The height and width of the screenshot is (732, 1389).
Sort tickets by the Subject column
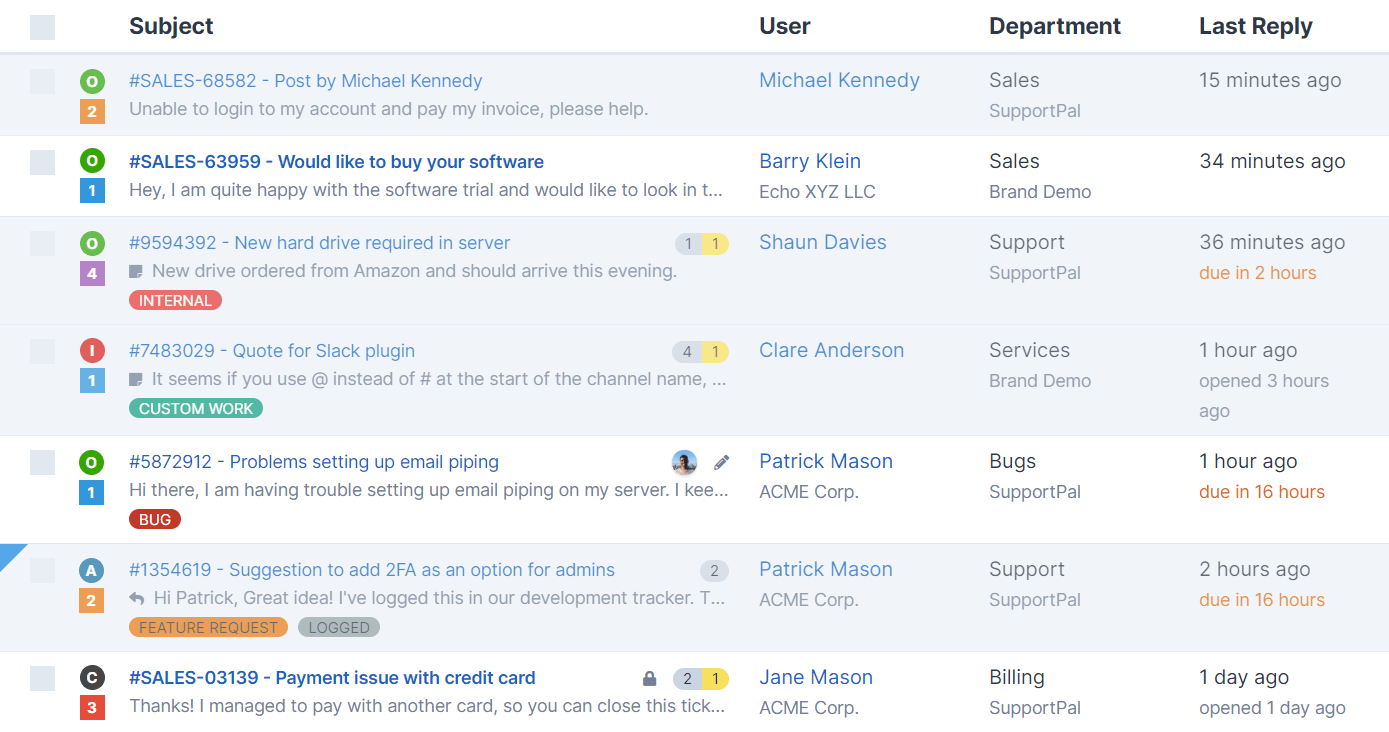tap(170, 26)
